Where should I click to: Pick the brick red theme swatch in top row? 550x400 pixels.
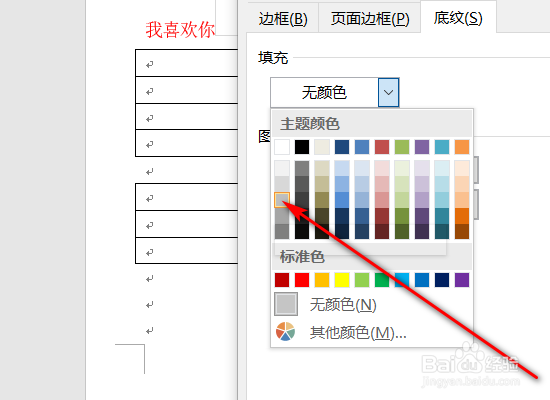382,147
